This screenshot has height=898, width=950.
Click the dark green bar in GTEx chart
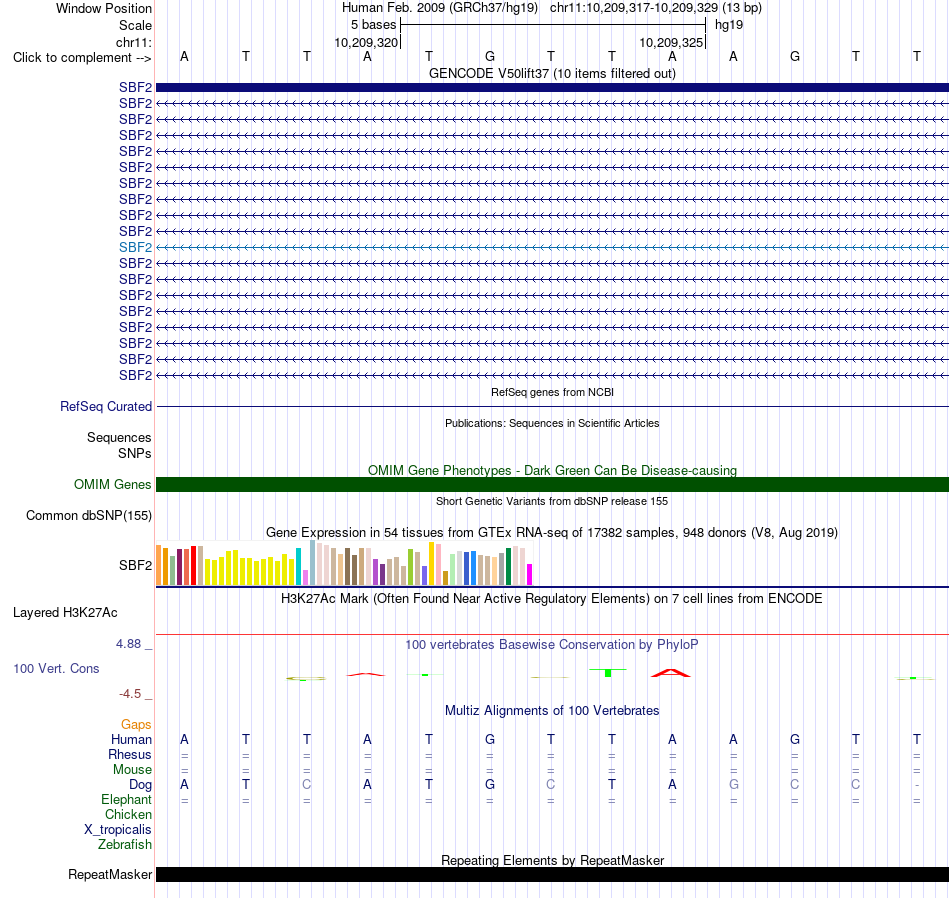coord(509,567)
